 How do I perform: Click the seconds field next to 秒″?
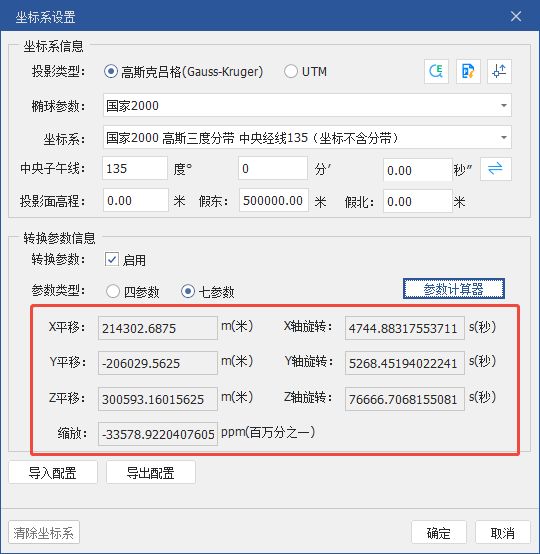(418, 170)
